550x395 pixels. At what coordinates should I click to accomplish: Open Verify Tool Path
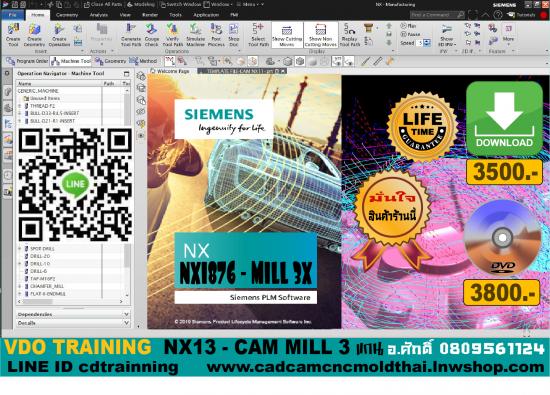[172, 35]
